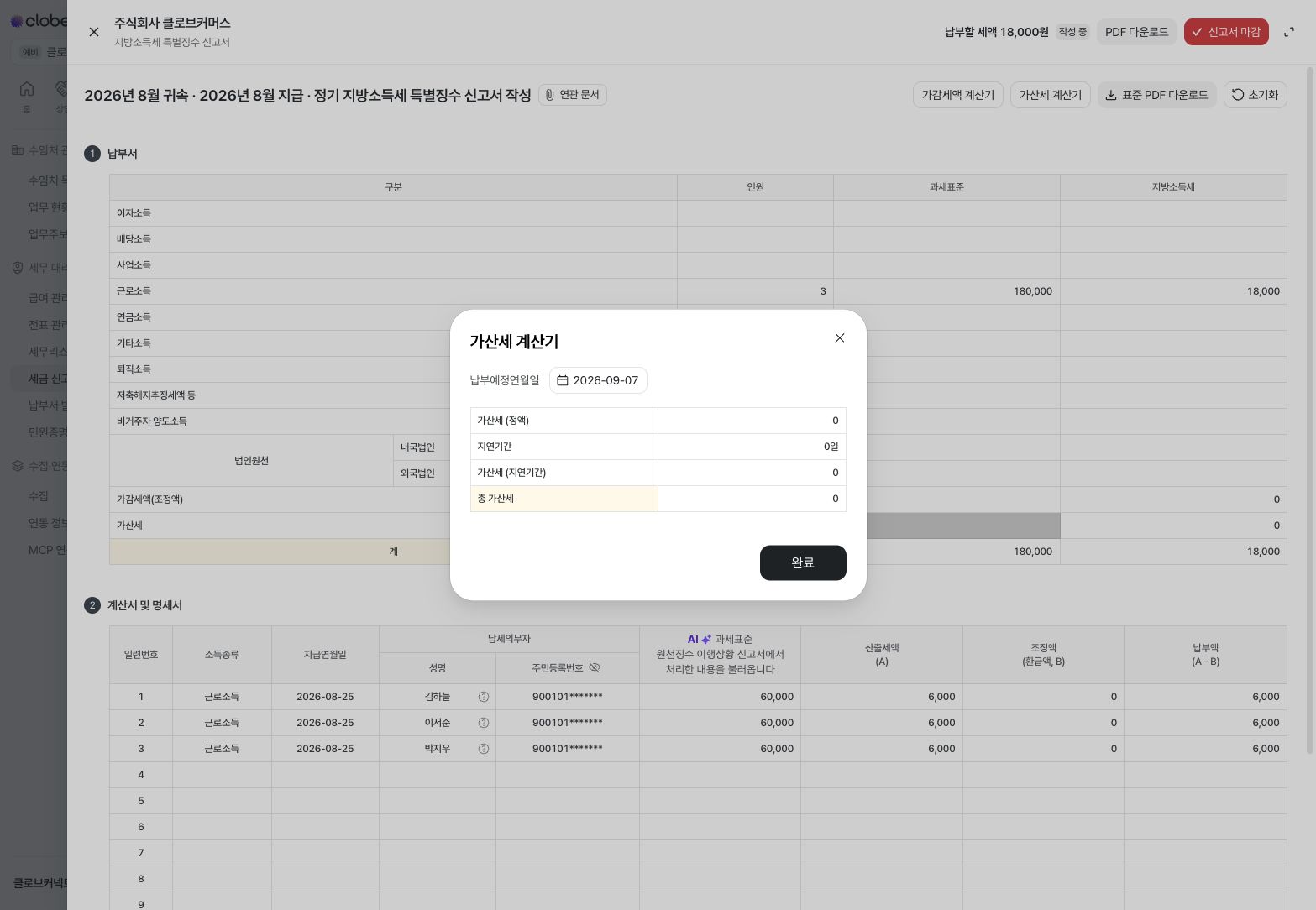
Task: Click the 작성 중 status badge
Action: coord(1072,32)
